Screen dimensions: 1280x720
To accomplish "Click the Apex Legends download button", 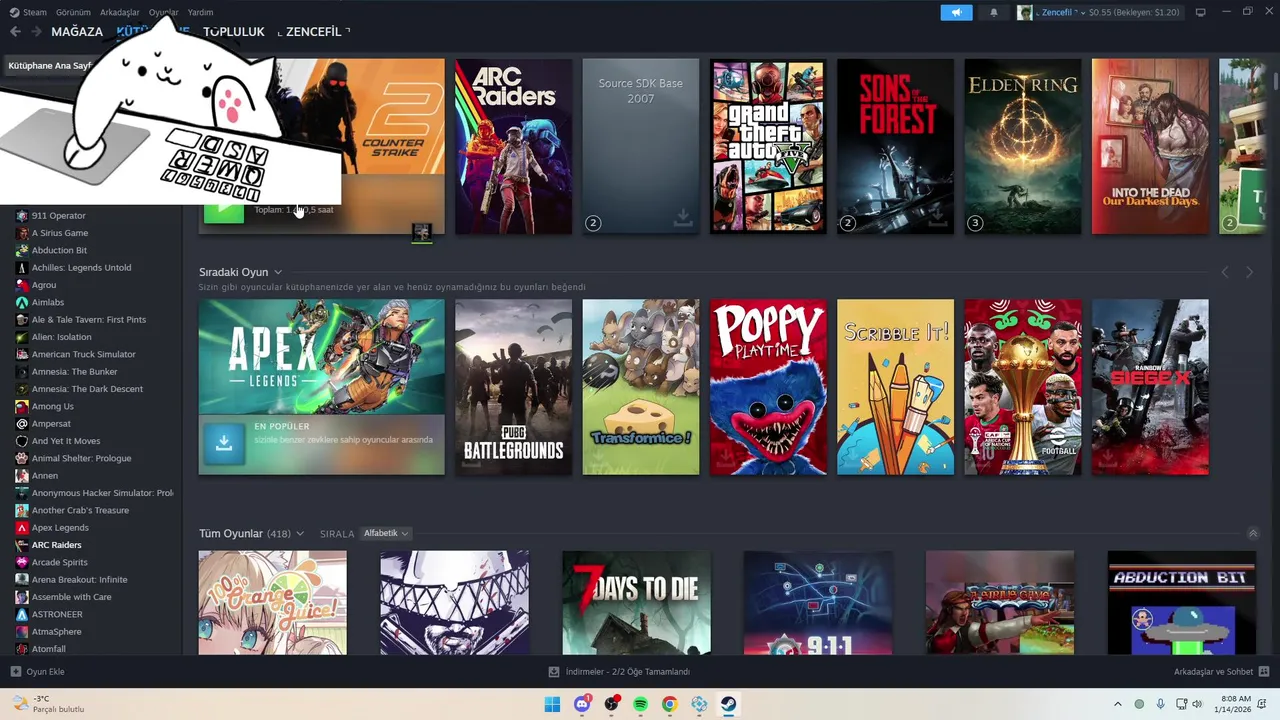I will (224, 444).
